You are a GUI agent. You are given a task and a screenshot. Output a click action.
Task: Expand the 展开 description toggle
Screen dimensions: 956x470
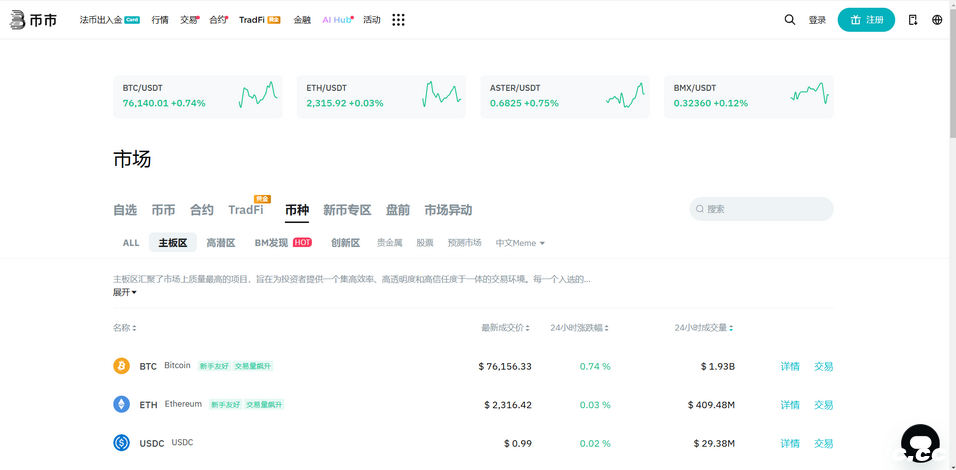(124, 293)
